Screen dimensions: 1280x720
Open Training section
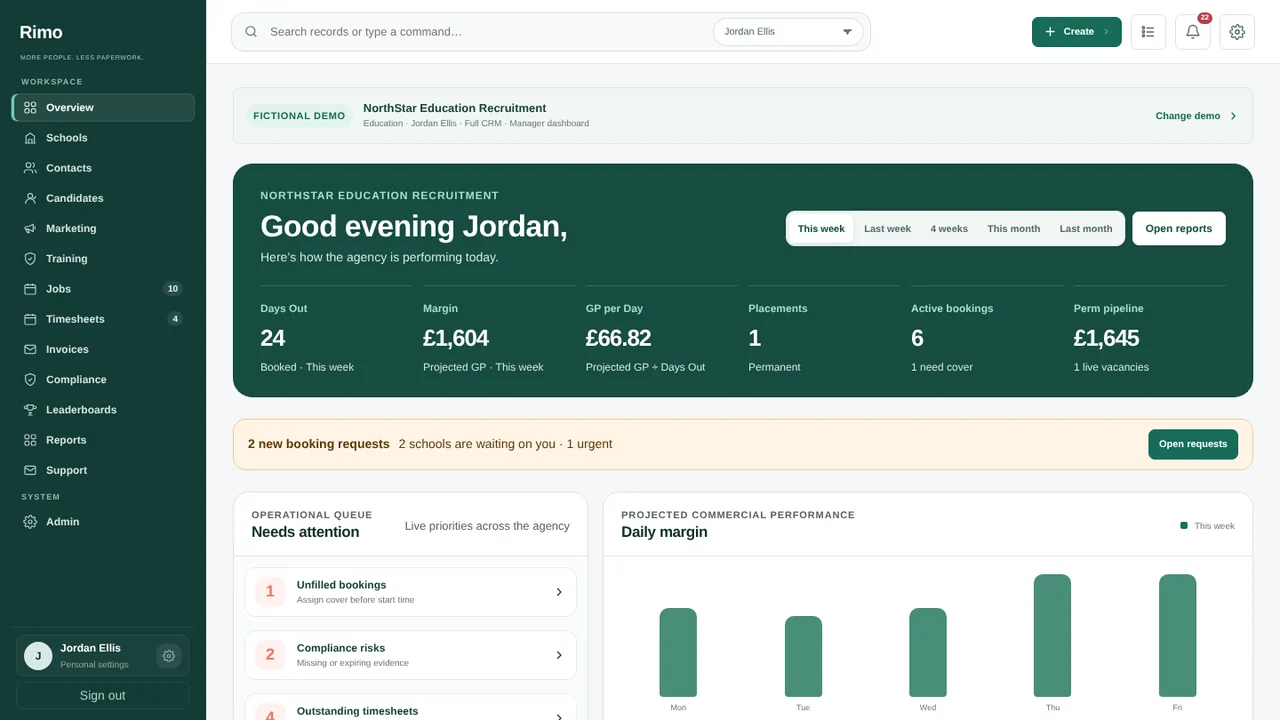coord(103,258)
